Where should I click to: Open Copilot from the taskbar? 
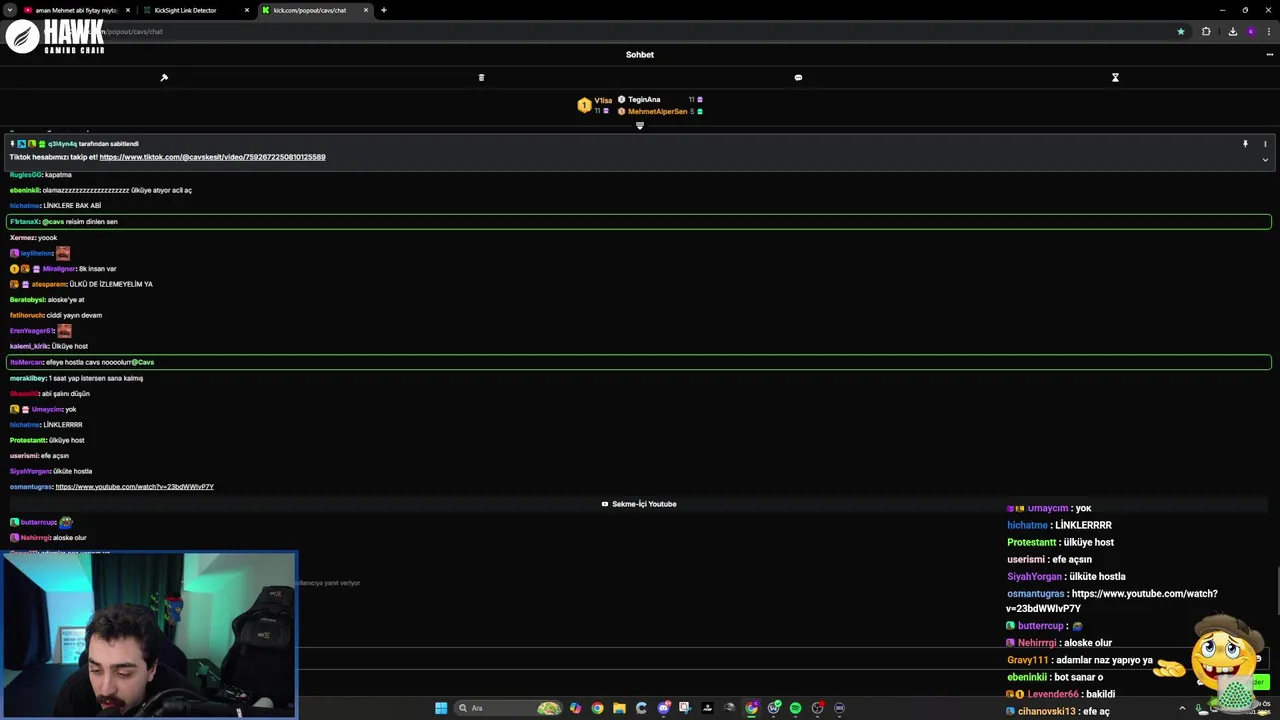coord(575,708)
